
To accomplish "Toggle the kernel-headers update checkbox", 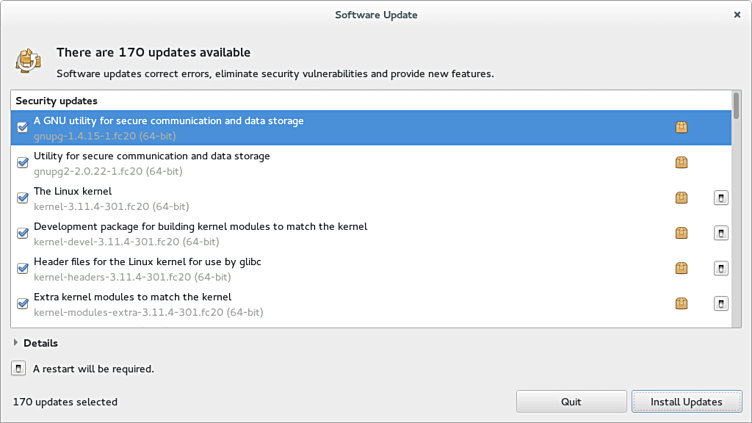I will pos(23,268).
